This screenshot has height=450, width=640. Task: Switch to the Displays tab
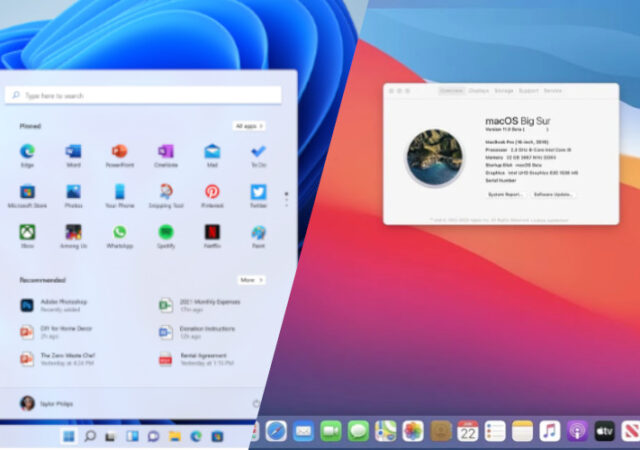click(x=478, y=91)
